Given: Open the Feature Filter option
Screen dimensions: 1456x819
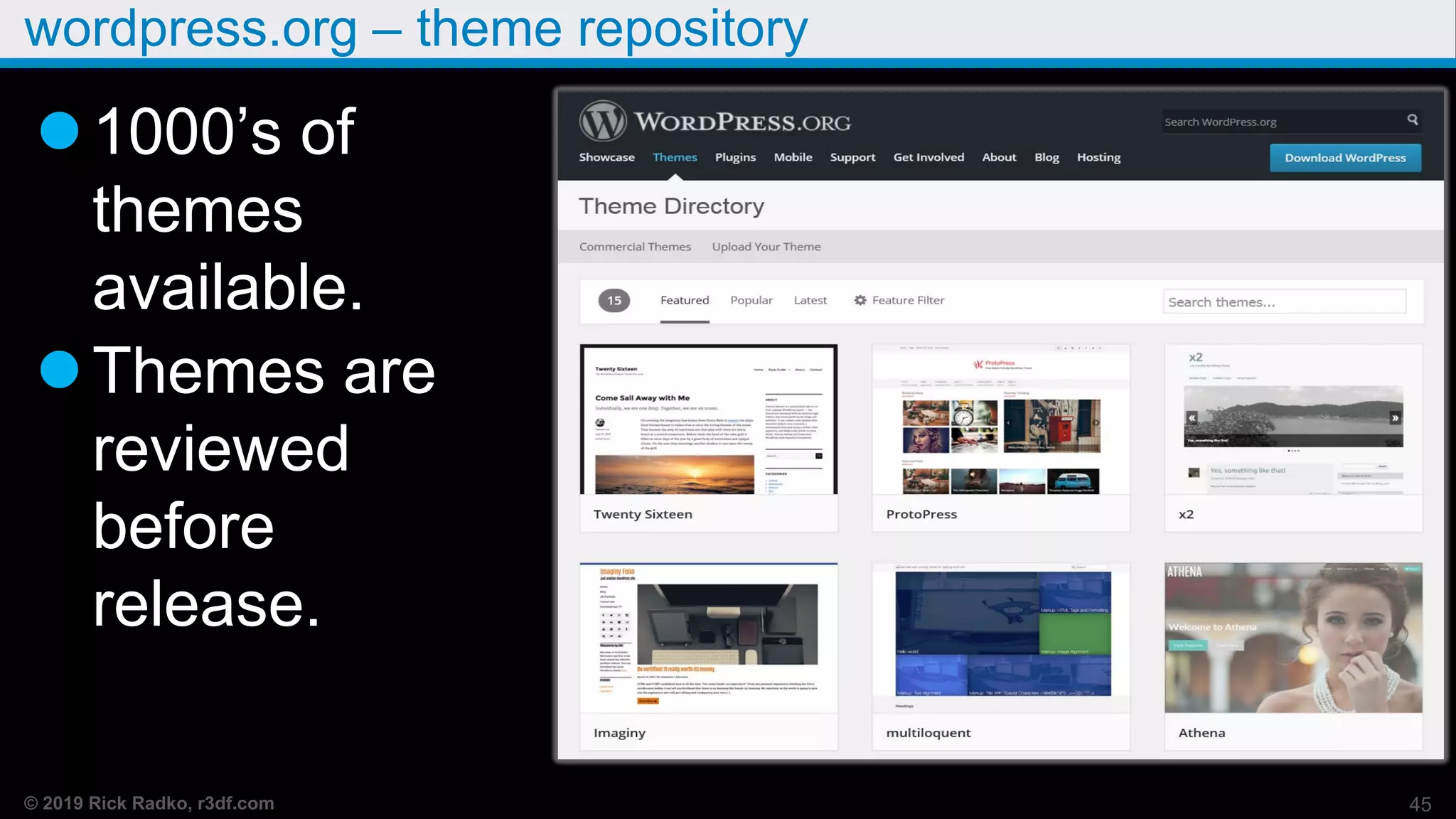Looking at the screenshot, I should [899, 300].
